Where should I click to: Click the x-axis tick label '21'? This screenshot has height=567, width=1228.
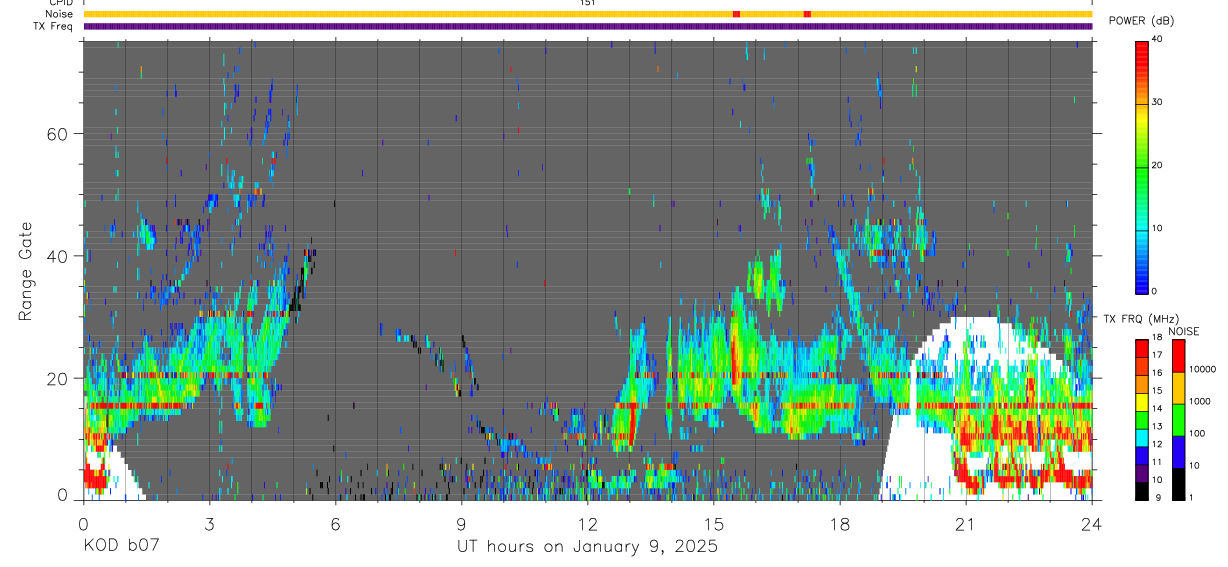pyautogui.click(x=965, y=524)
